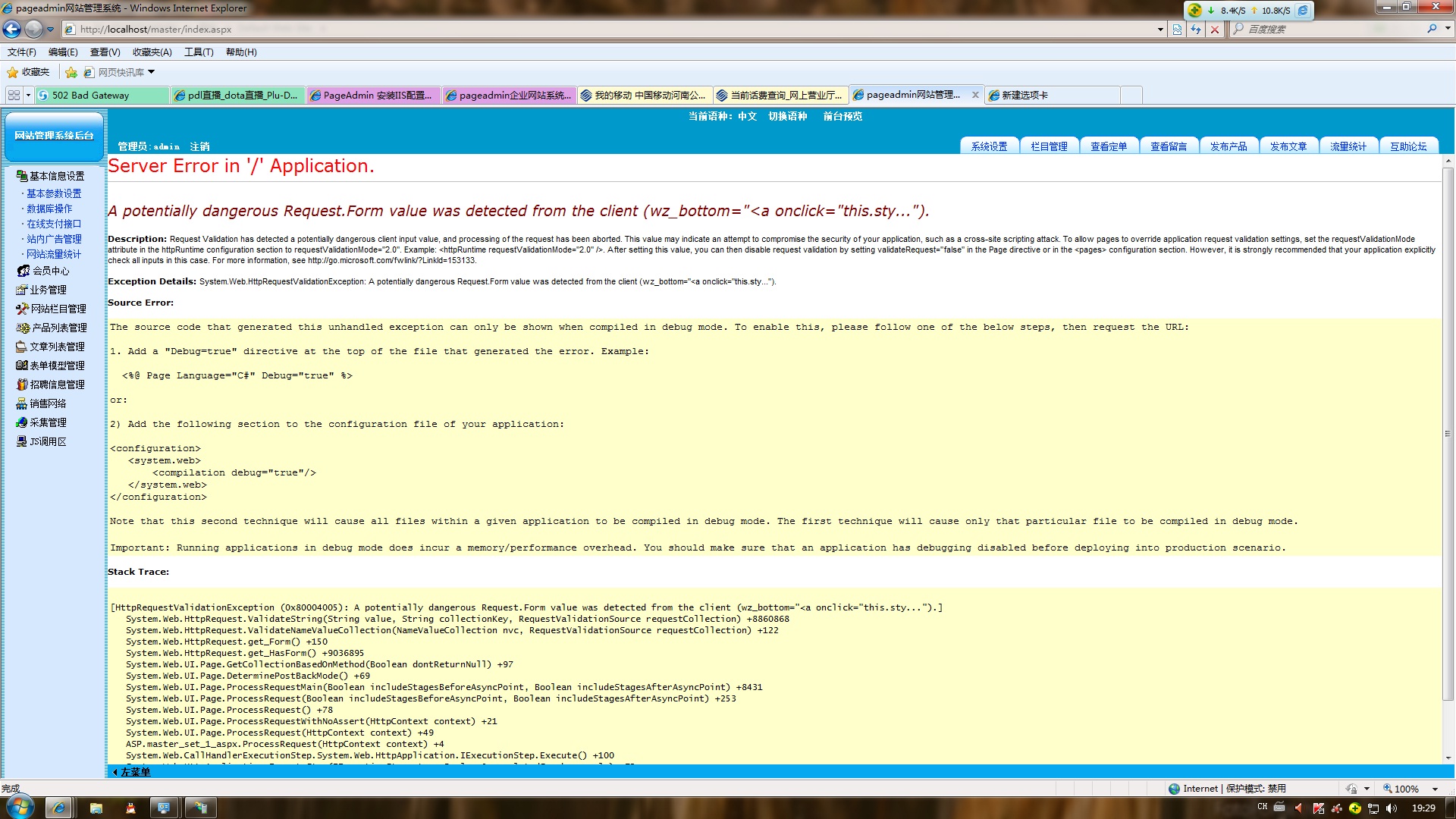Click the stop loading X icon
Viewport: 1456px width, 819px height.
pos(1215,29)
